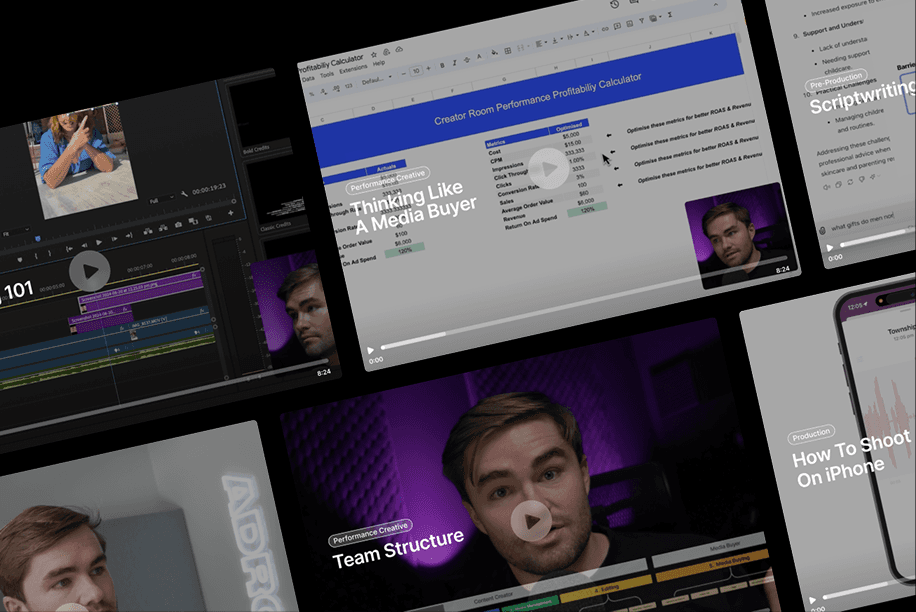Click the Extract icon in Premiere monitor

coord(163,228)
